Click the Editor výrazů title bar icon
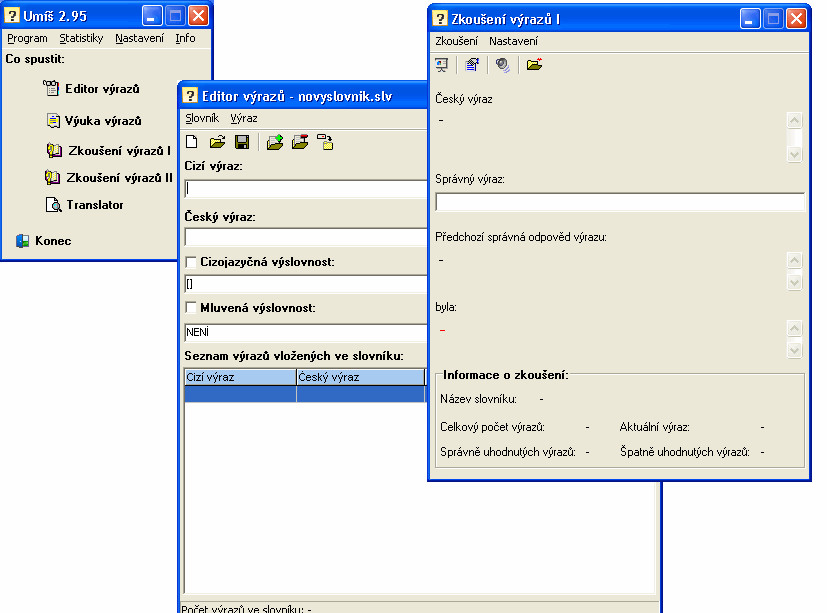 190,95
